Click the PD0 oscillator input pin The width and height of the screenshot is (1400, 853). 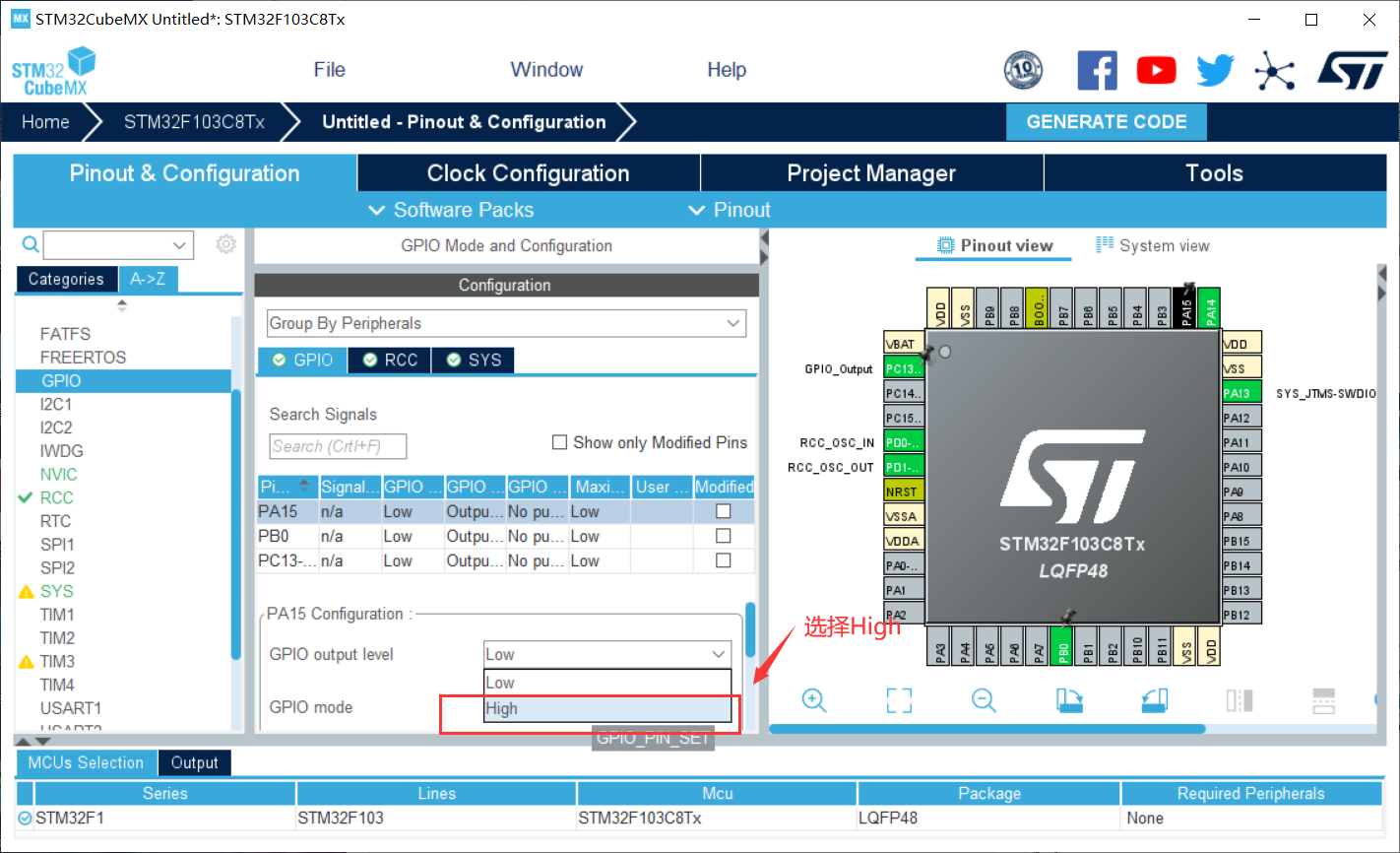[x=904, y=442]
